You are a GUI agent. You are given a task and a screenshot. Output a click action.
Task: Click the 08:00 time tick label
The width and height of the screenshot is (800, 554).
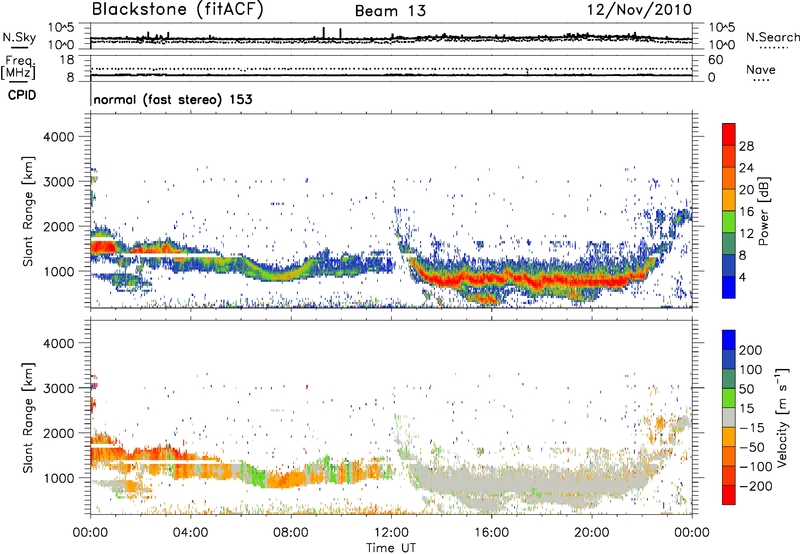(291, 533)
